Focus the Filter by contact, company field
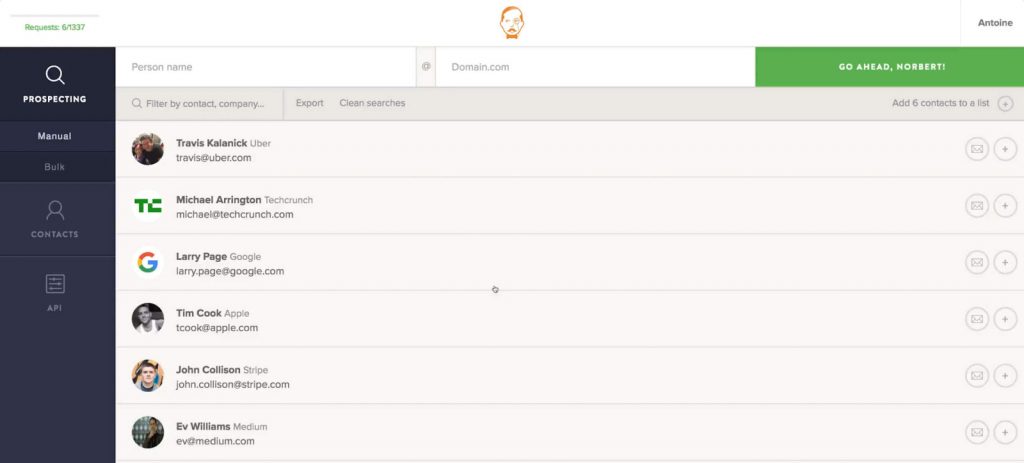 tap(200, 104)
